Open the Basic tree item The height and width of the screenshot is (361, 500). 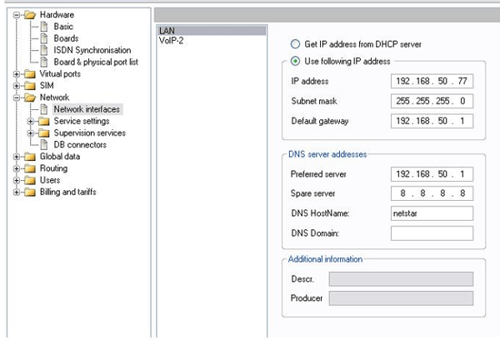[63, 27]
